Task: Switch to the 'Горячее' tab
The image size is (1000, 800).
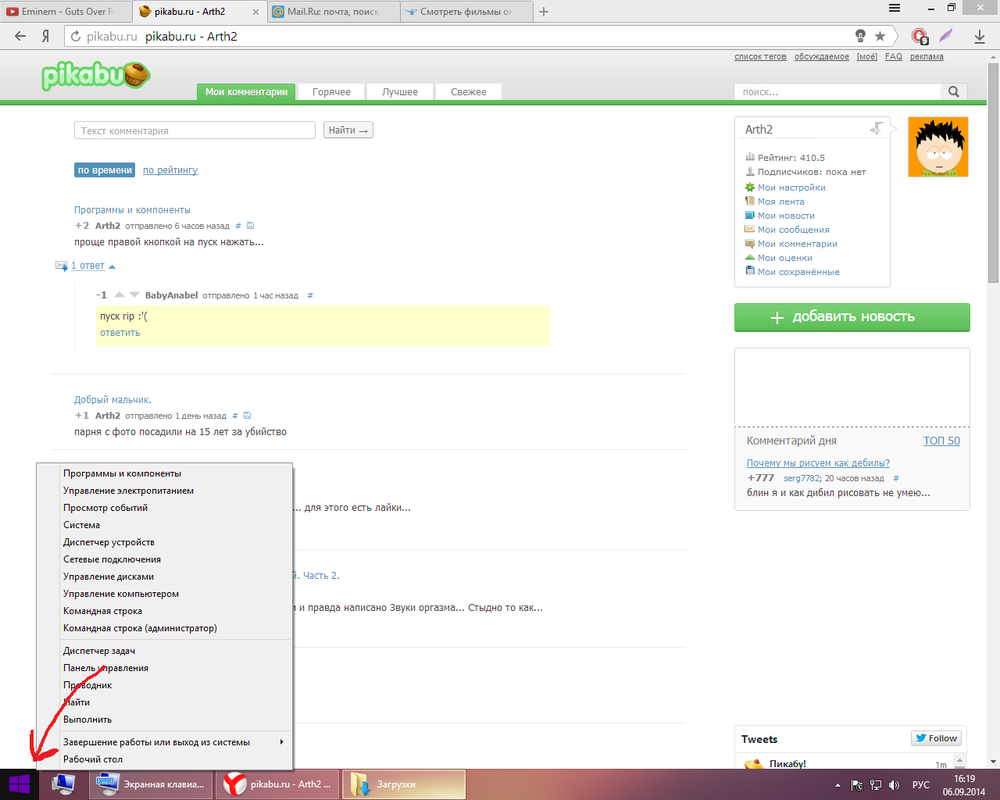Action: [x=331, y=92]
